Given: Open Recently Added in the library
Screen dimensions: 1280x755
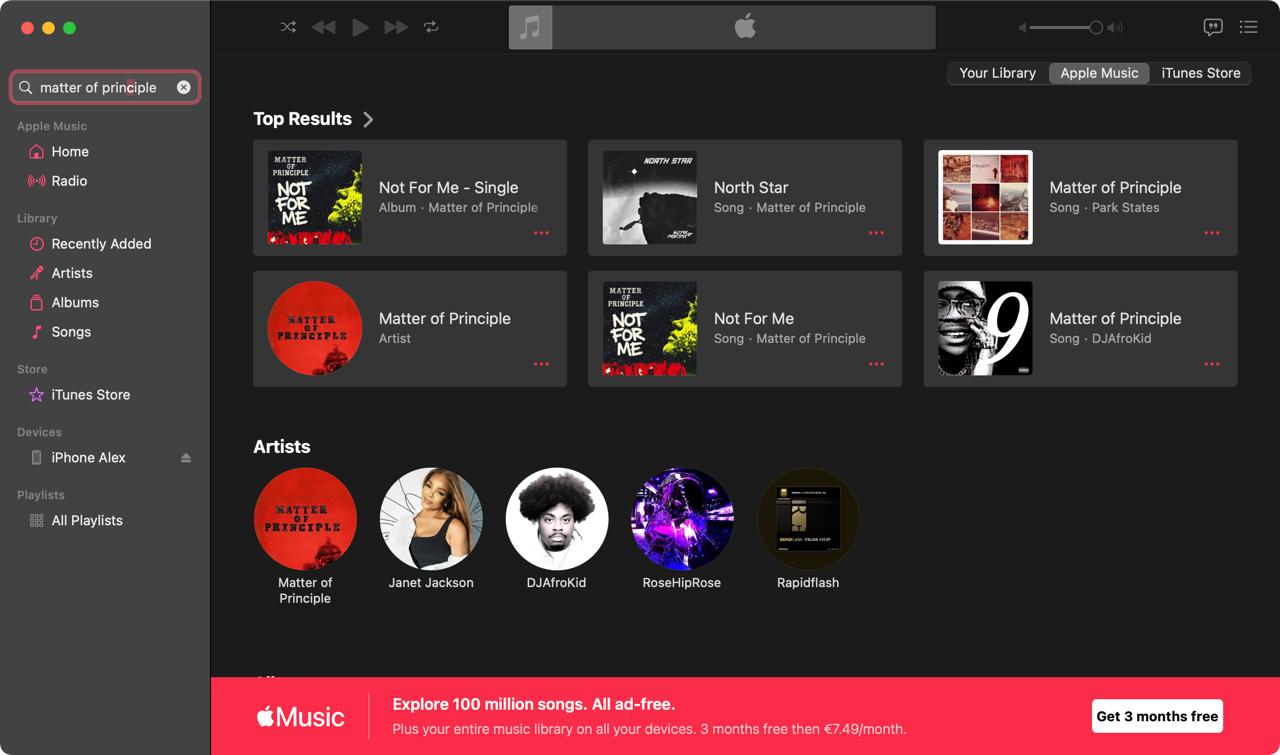Looking at the screenshot, I should 101,244.
